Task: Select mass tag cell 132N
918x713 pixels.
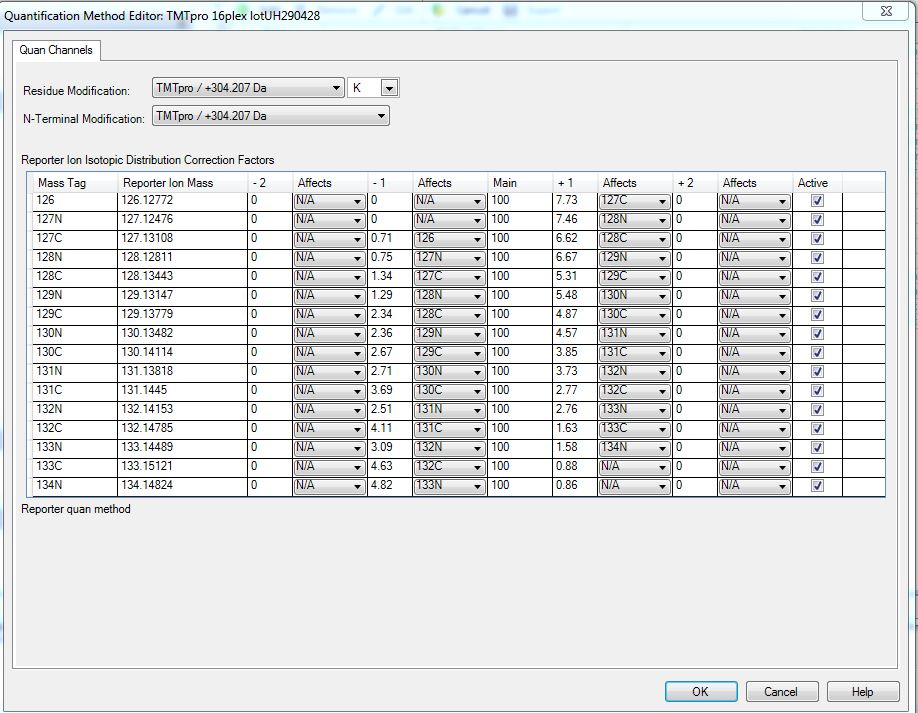Action: tap(75, 409)
